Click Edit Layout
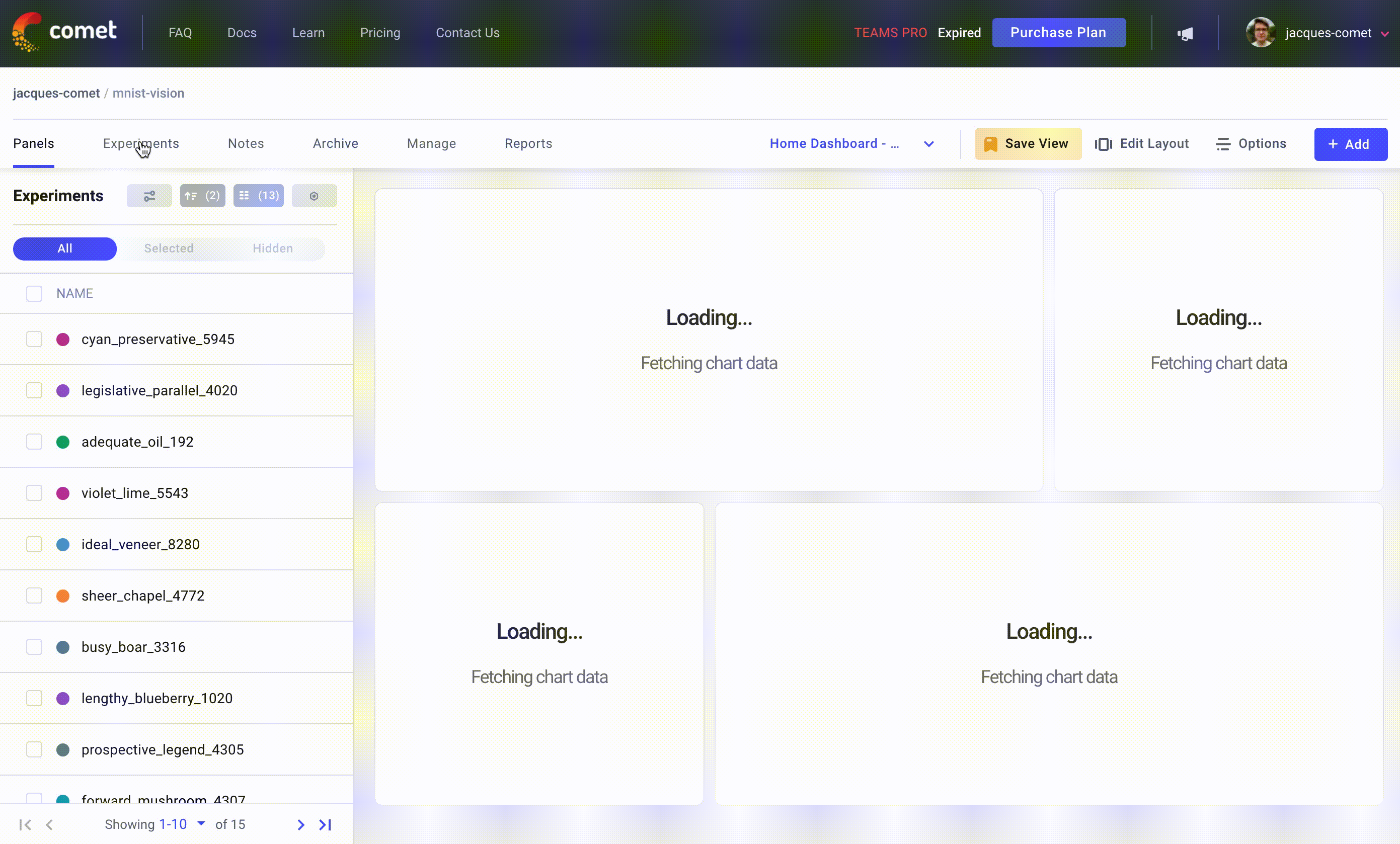Viewport: 1400px width, 844px height. 1141,144
